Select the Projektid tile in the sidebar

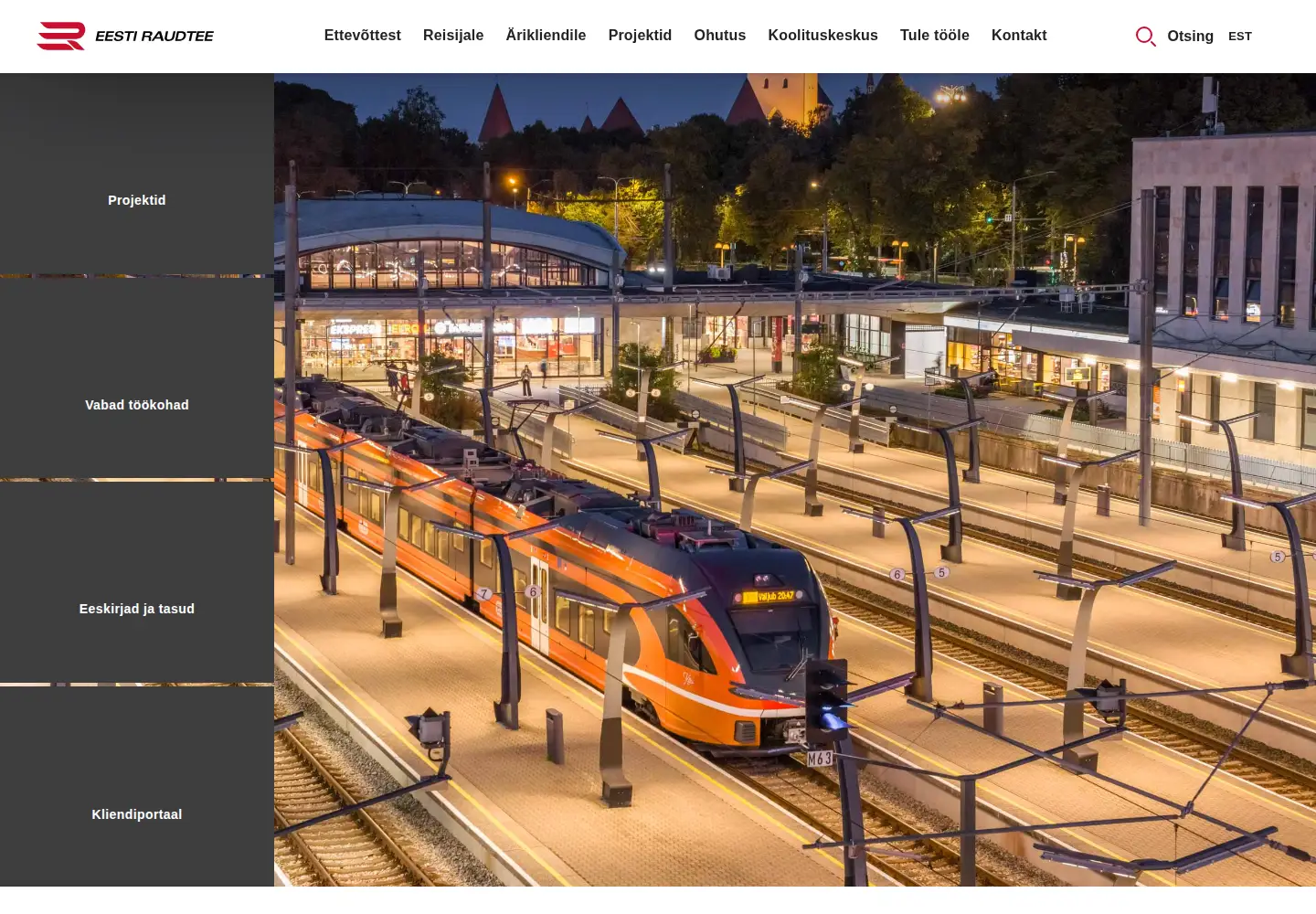tap(137, 175)
